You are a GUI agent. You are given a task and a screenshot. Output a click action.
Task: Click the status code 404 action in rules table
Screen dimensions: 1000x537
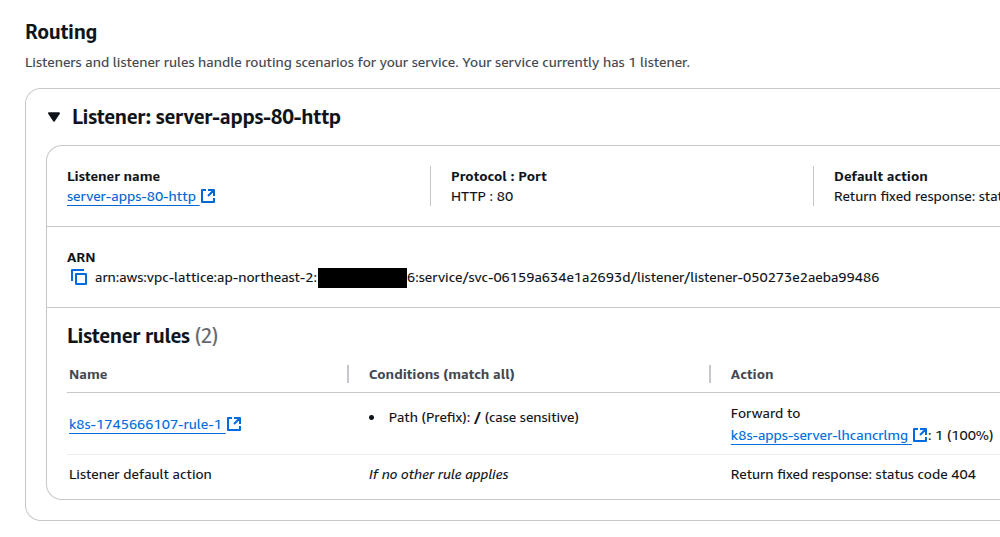tap(853, 475)
